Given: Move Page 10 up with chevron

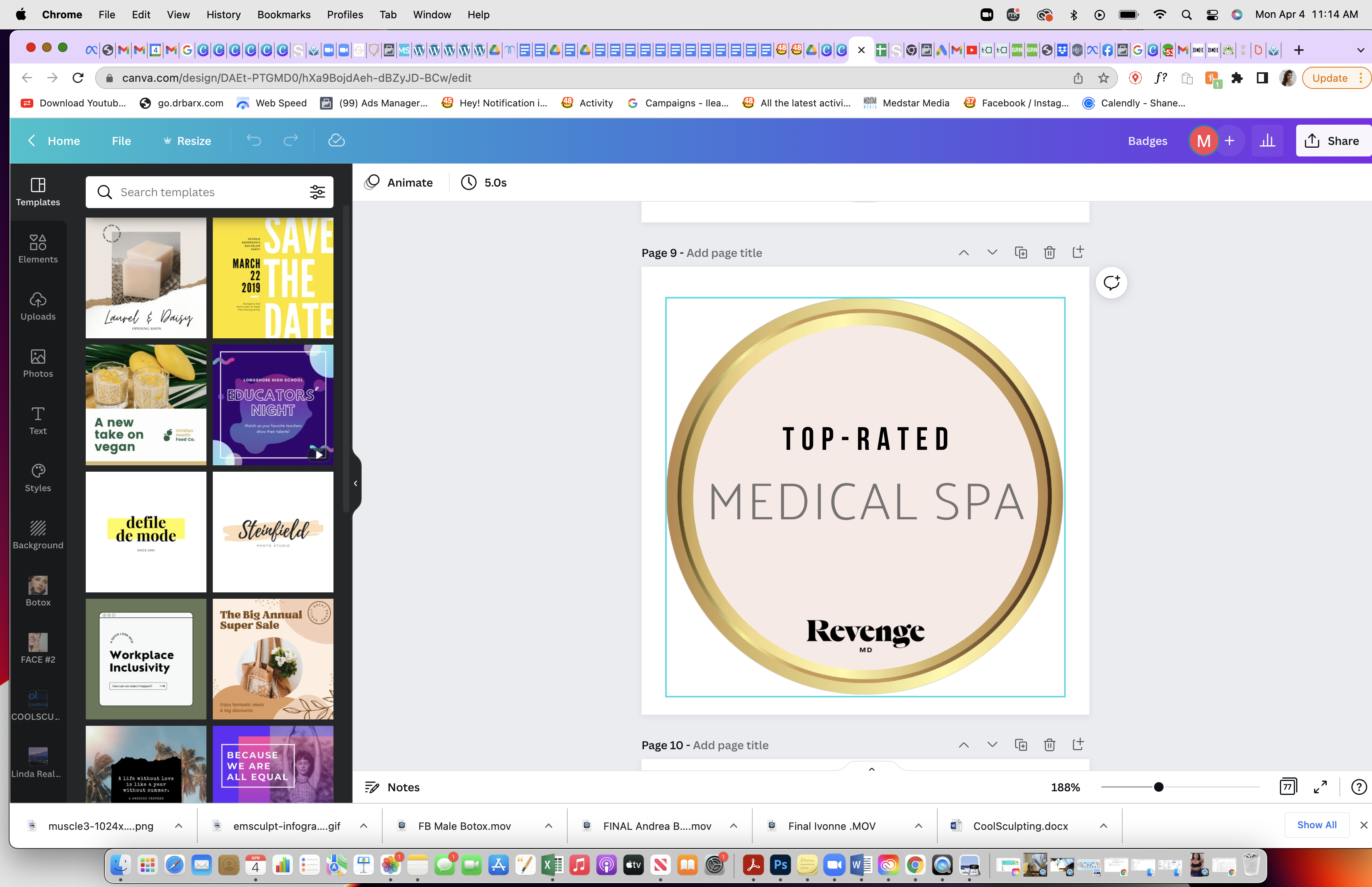Looking at the screenshot, I should (963, 745).
